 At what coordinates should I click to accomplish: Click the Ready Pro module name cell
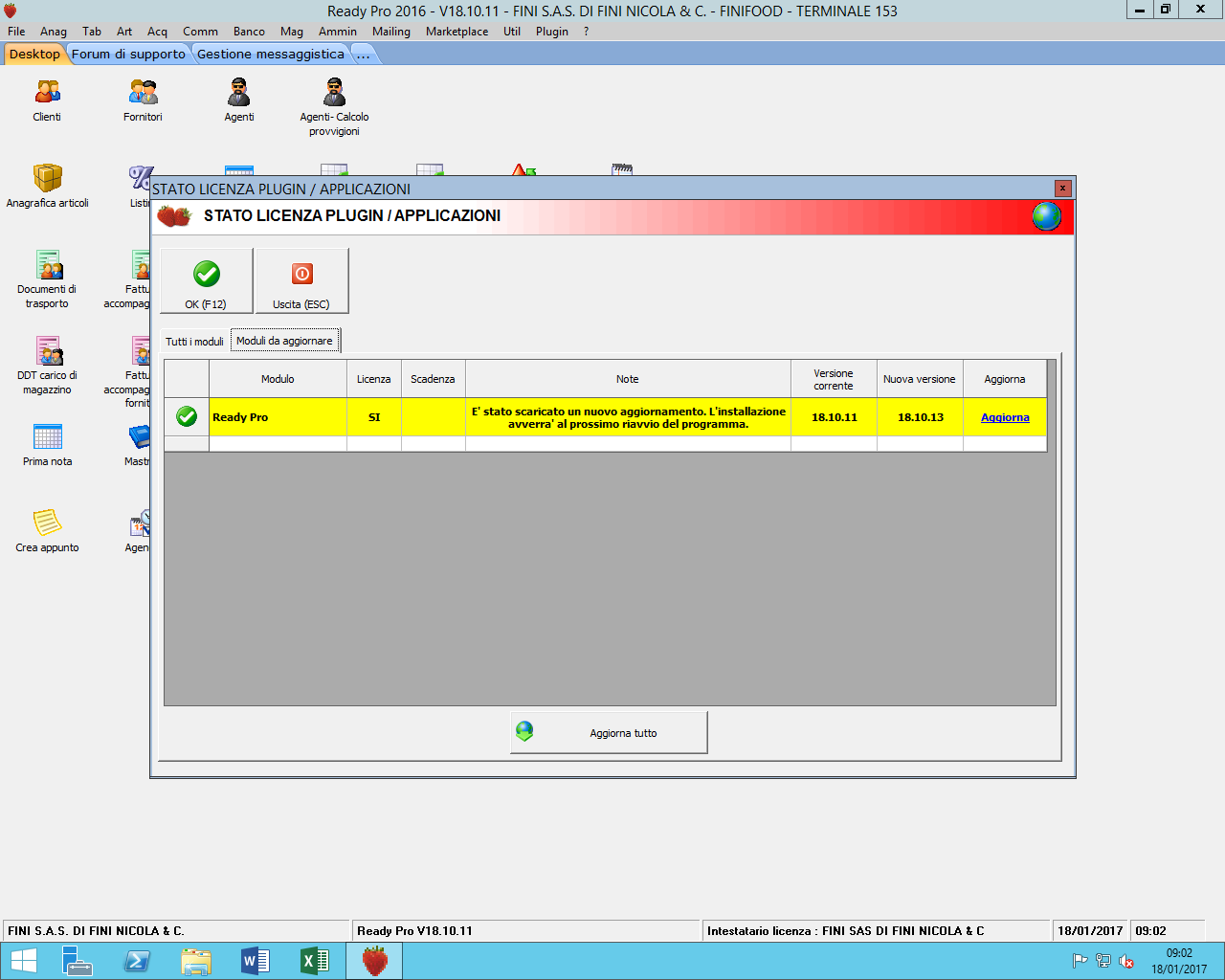tap(278, 417)
